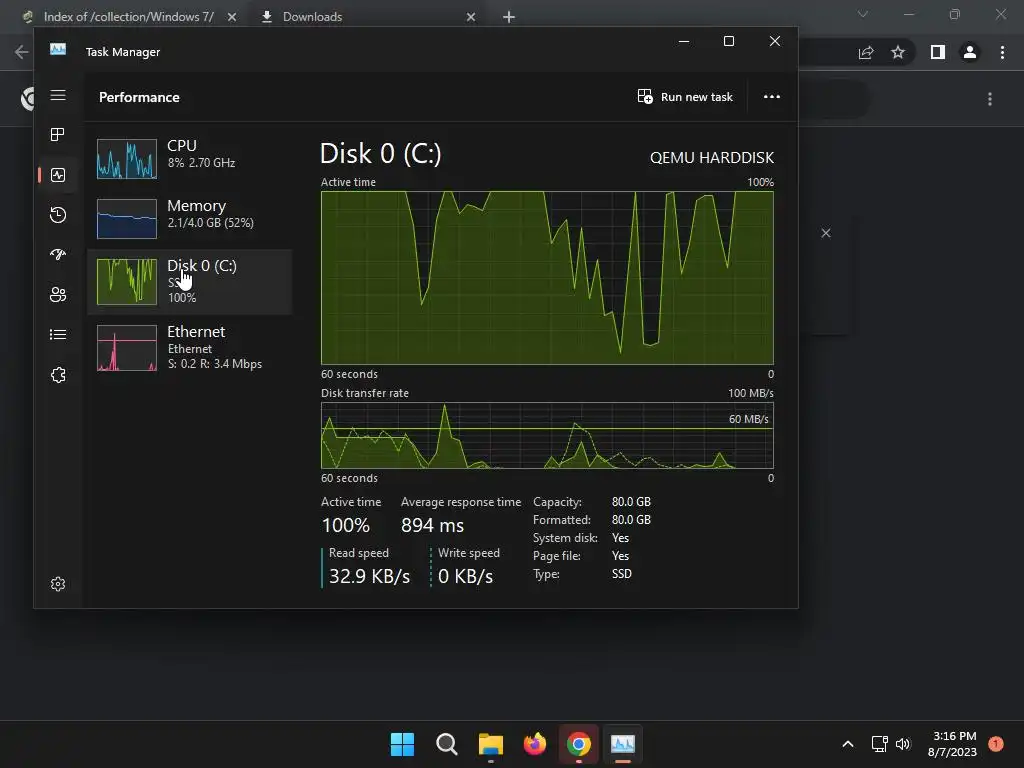Open the Startup apps page icon

tap(58, 255)
